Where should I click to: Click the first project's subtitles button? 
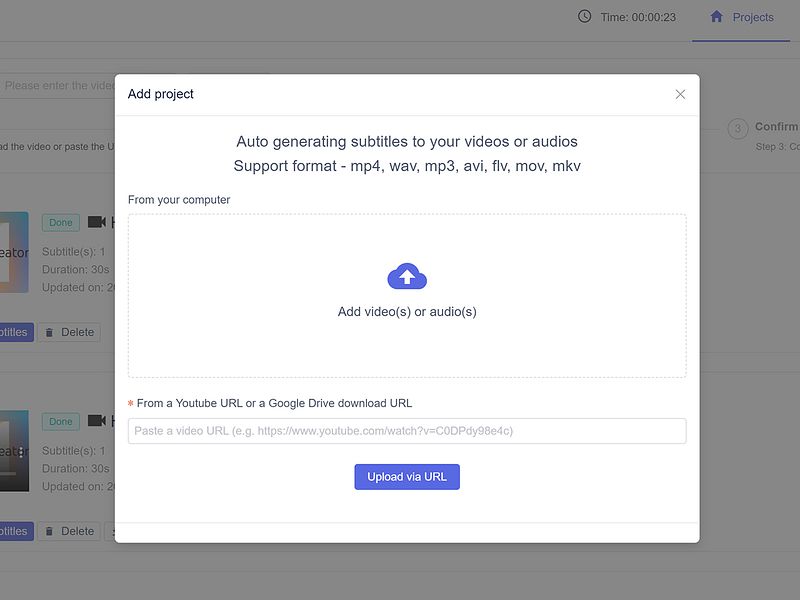[15, 332]
